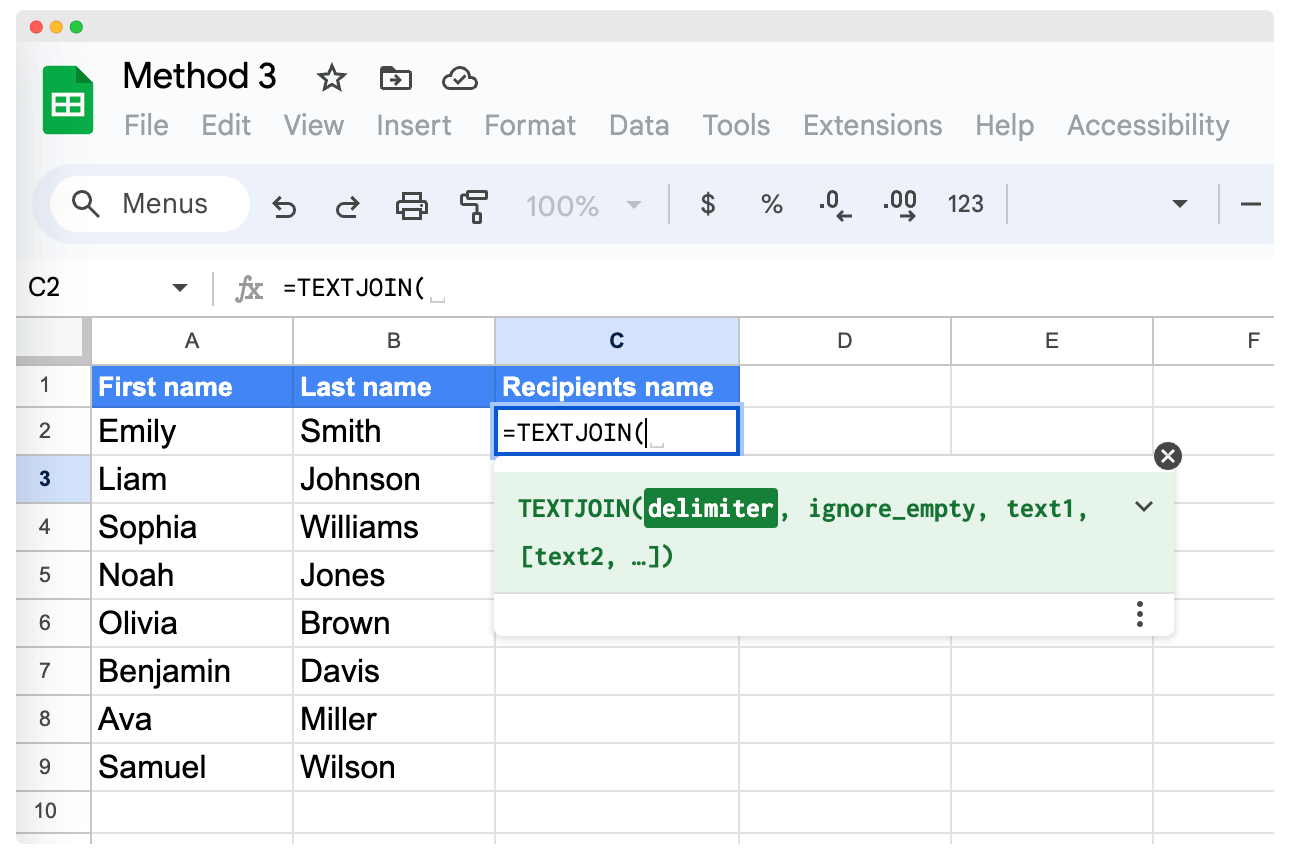Open the Extensions menu
The height and width of the screenshot is (854, 1290).
[x=872, y=126]
